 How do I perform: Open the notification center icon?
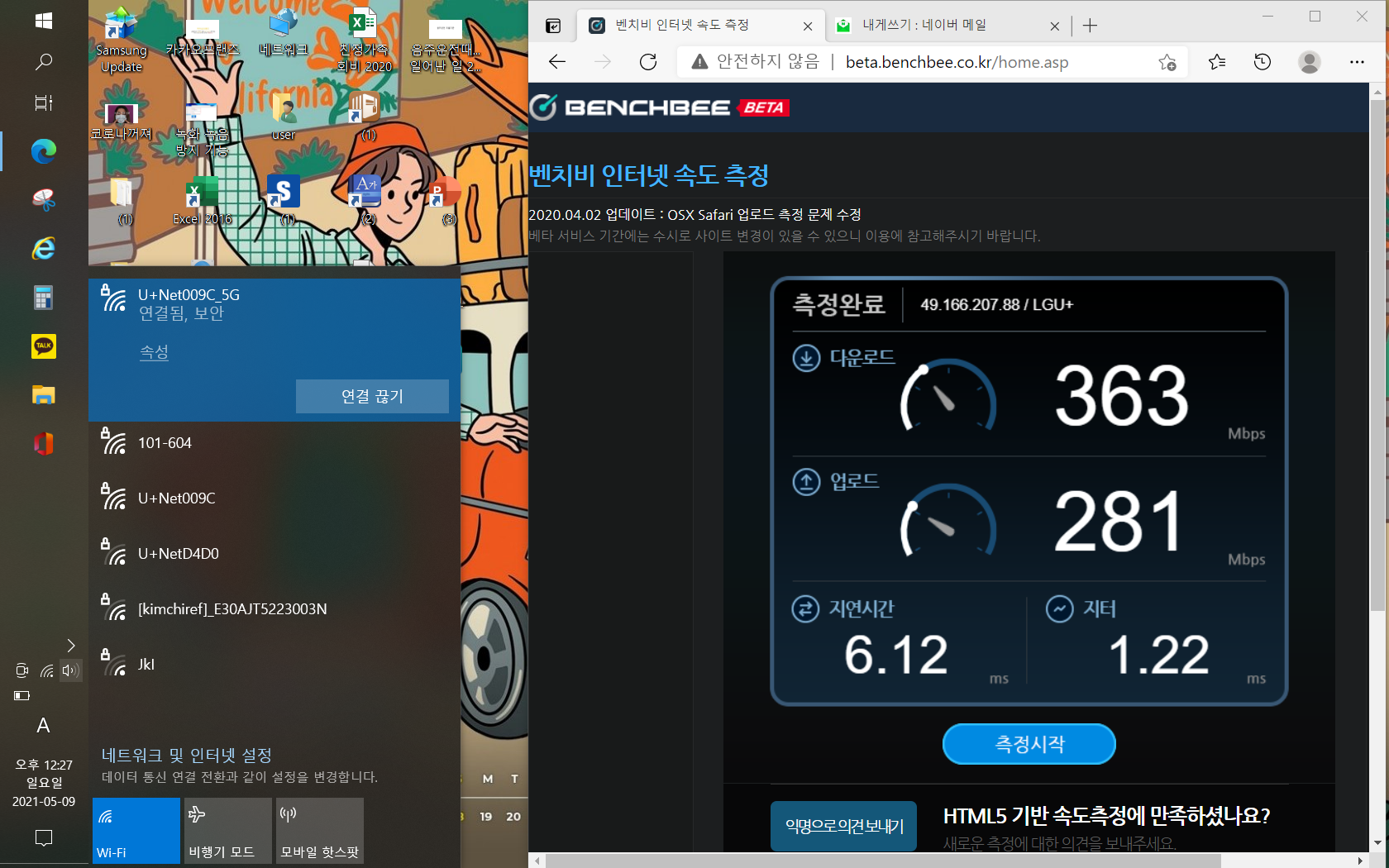point(44,838)
